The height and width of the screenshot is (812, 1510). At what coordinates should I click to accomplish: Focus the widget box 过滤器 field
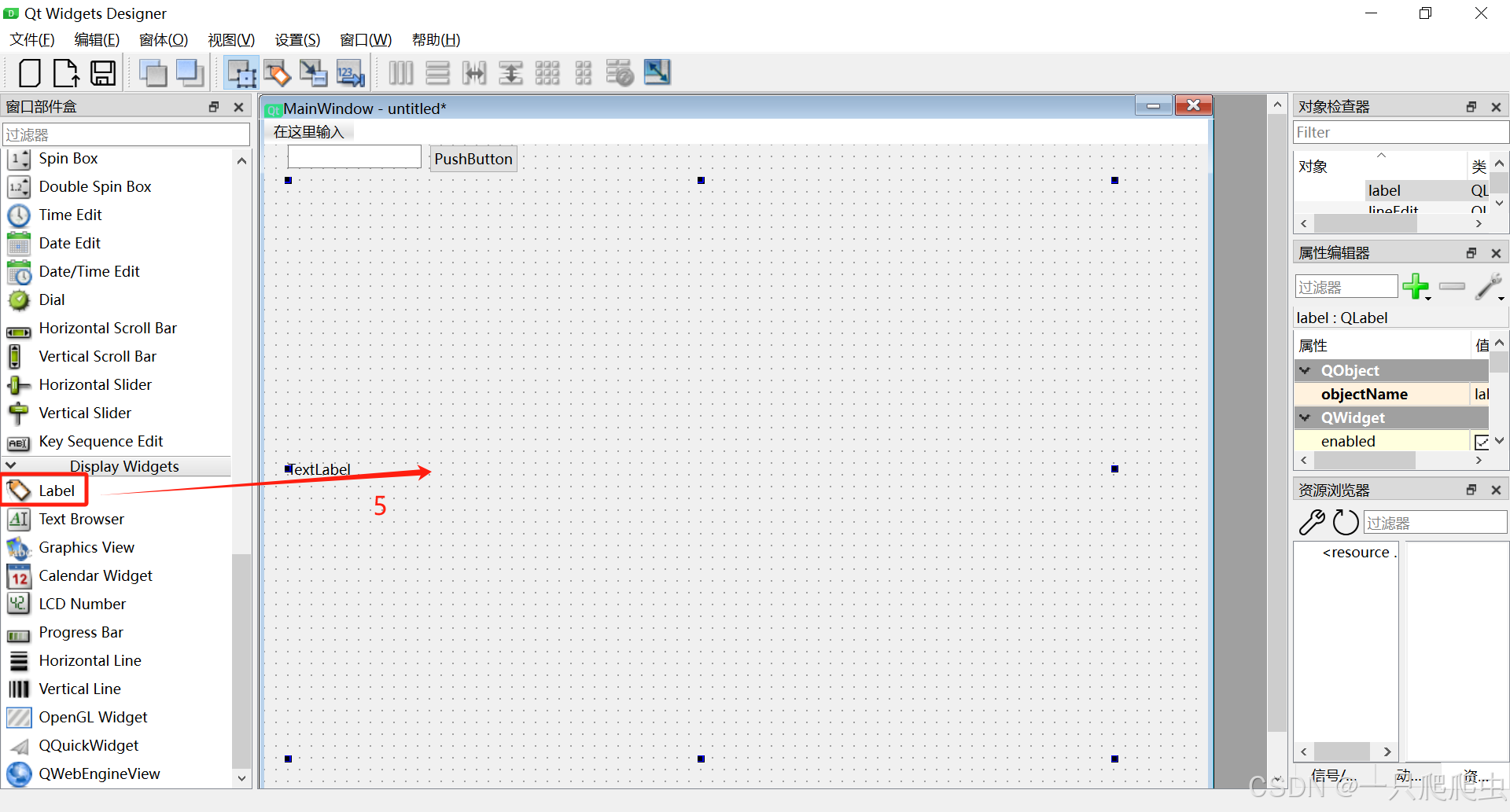click(x=126, y=134)
